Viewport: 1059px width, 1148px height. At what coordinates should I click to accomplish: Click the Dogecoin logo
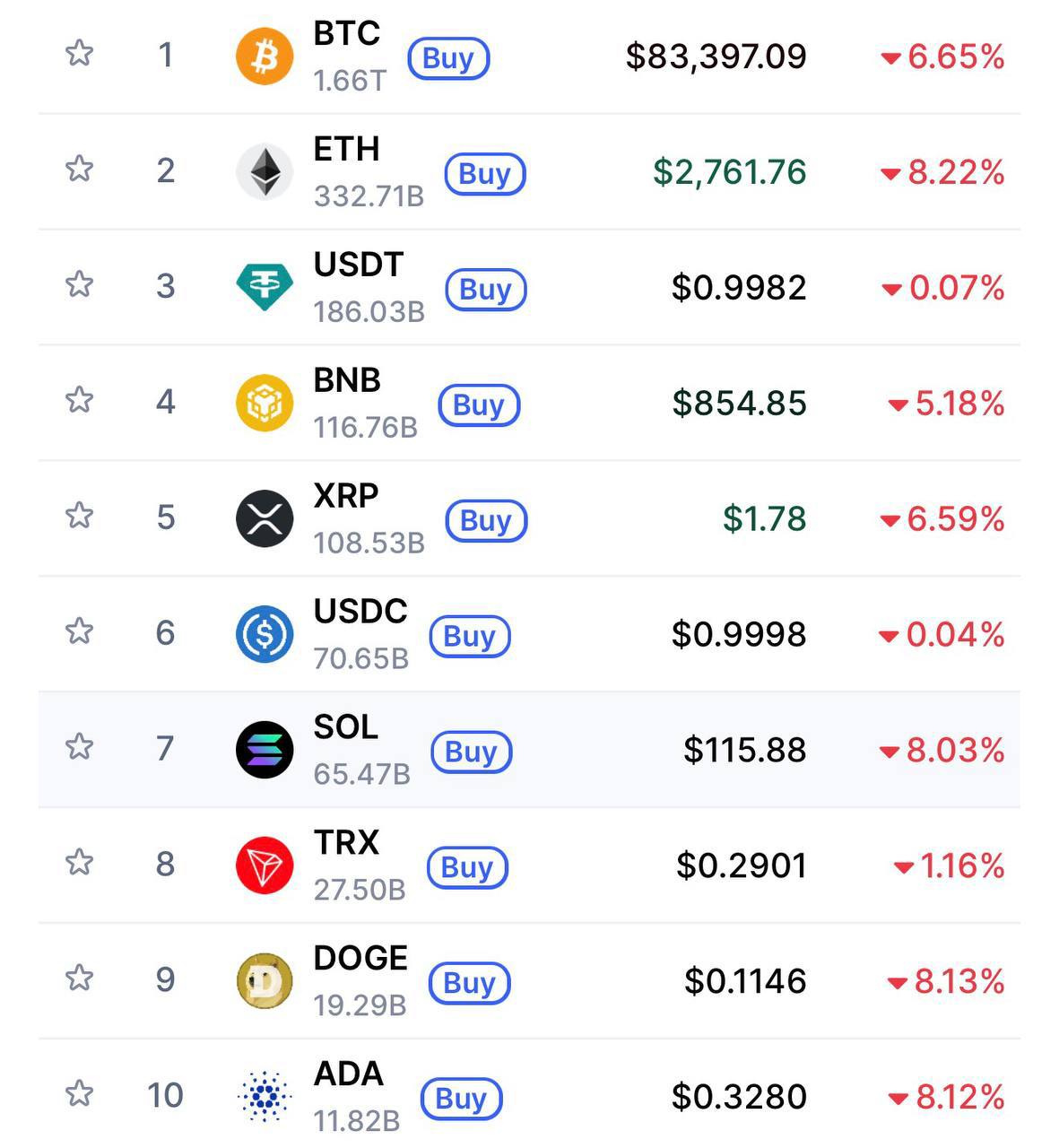click(x=265, y=981)
